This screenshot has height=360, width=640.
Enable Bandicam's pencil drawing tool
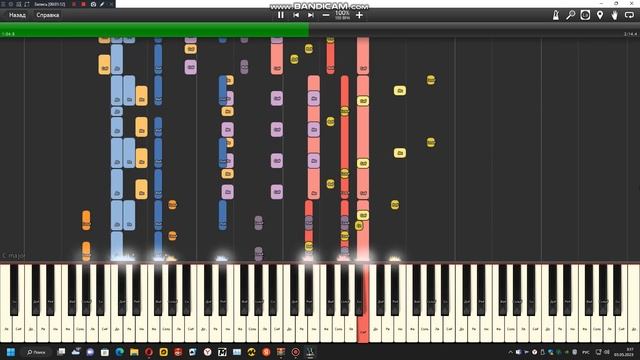(x=102, y=4)
